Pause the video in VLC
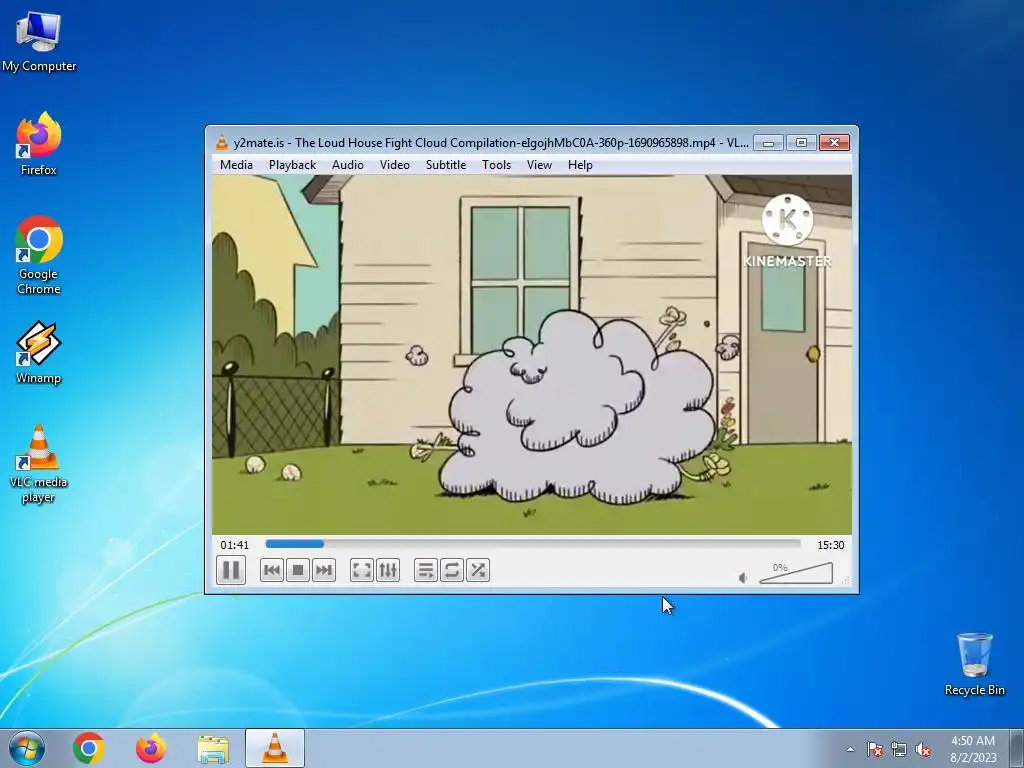 tap(231, 570)
